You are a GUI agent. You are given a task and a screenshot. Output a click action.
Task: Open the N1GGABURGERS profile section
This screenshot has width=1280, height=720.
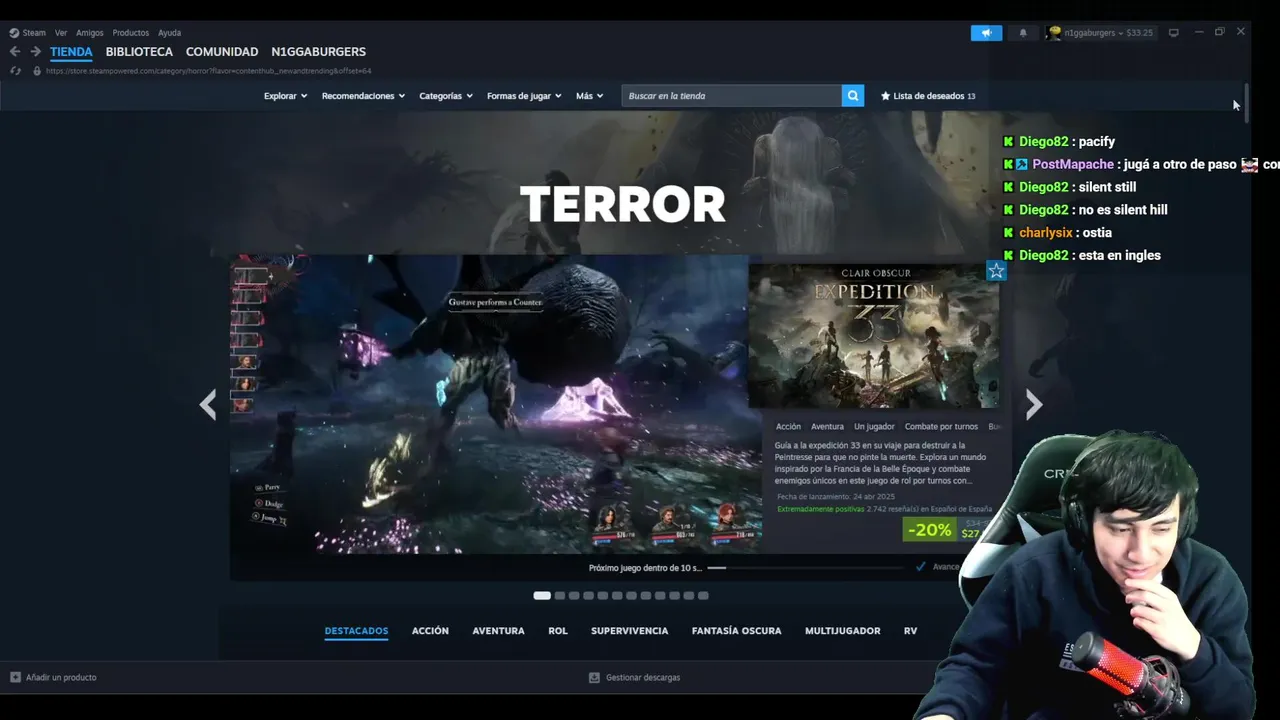[x=318, y=52]
